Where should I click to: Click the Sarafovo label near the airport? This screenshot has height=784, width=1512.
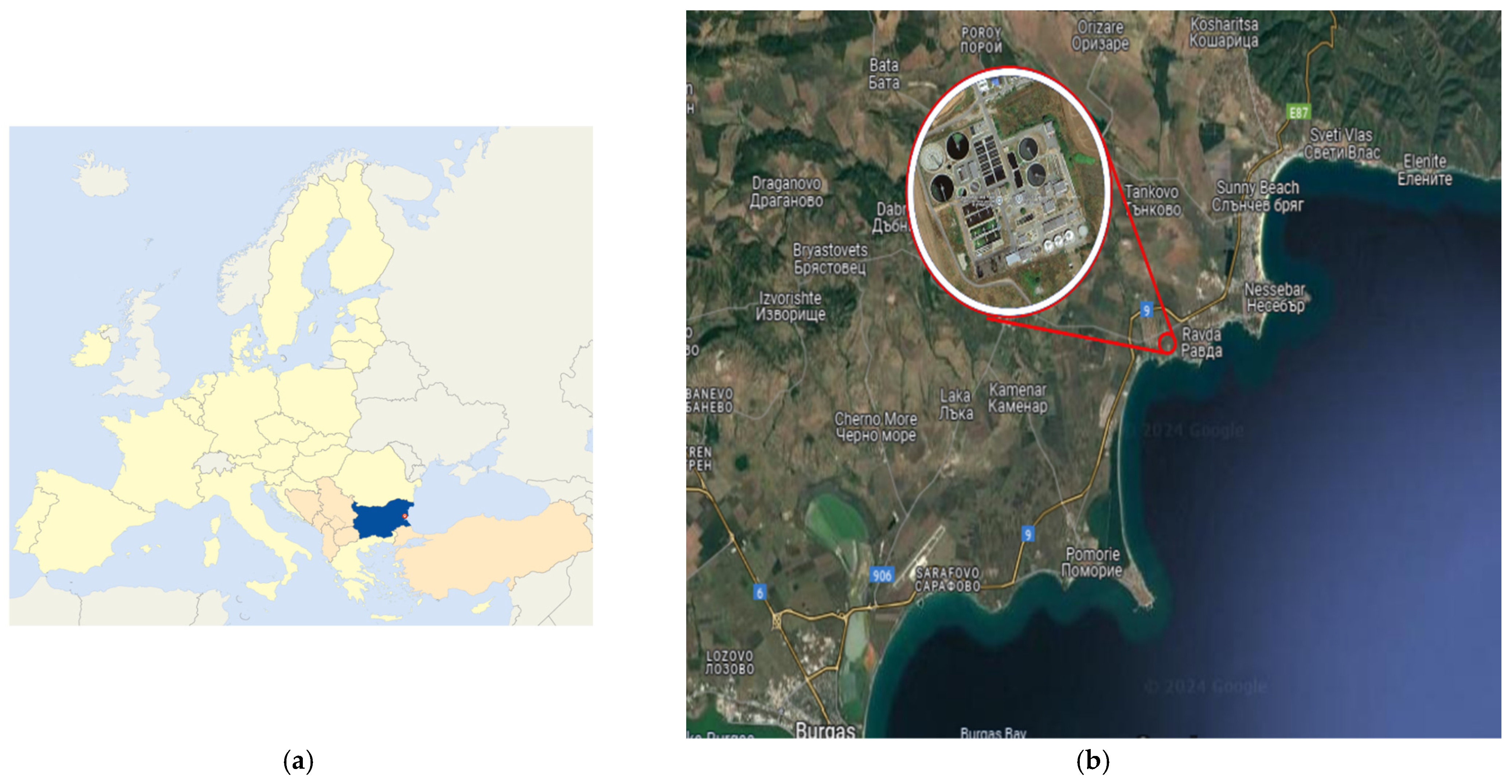948,579
